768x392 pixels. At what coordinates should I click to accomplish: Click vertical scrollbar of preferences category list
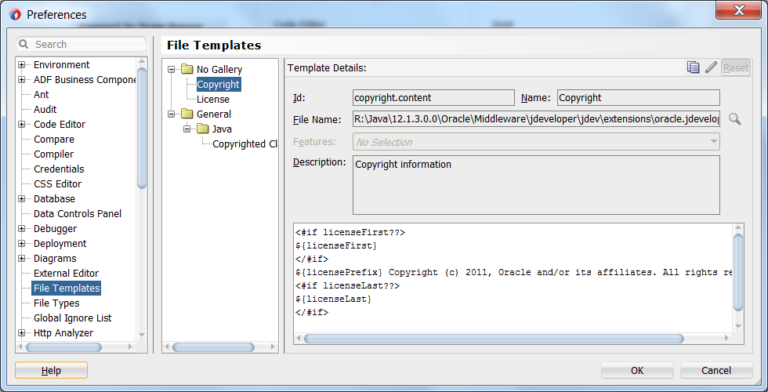click(x=142, y=128)
